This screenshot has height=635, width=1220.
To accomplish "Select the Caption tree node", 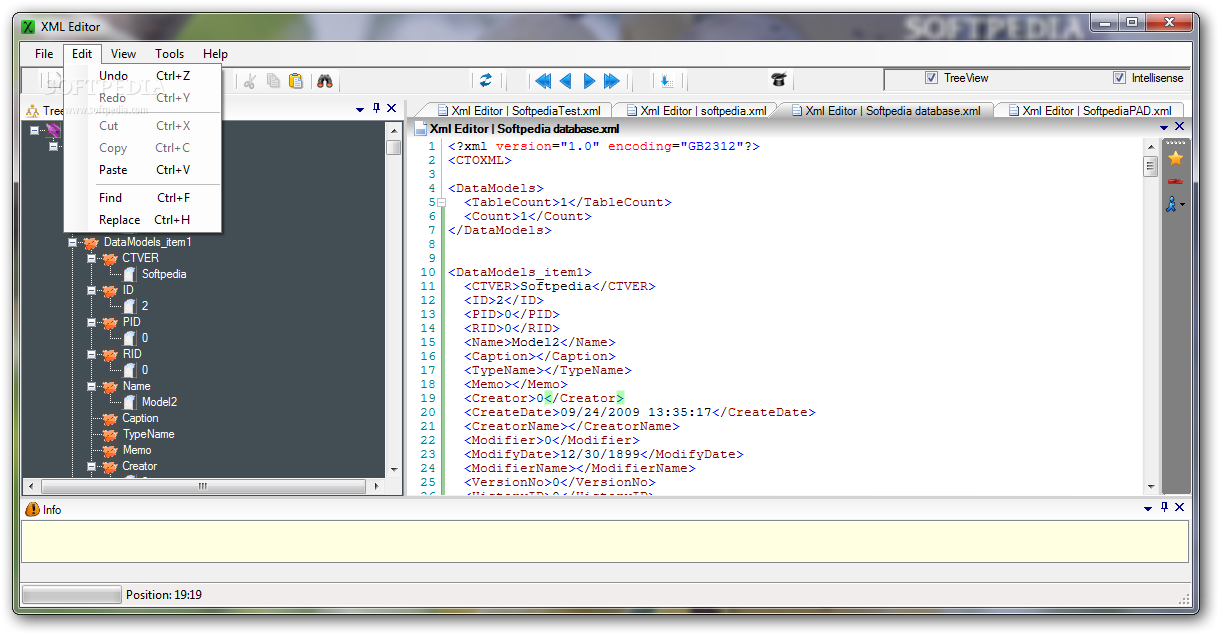I will tap(140, 418).
